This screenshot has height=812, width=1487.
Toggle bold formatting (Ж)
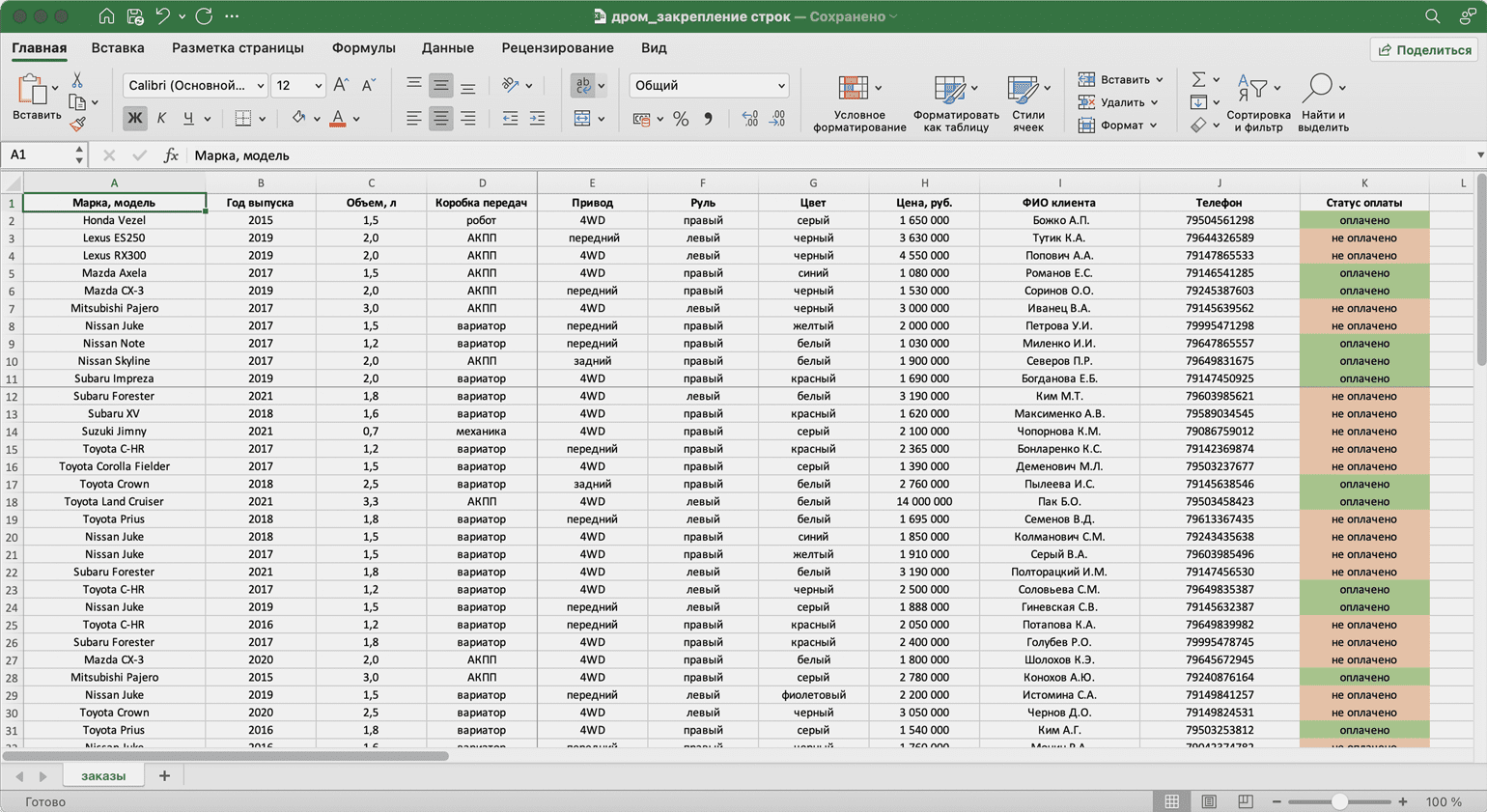(134, 118)
